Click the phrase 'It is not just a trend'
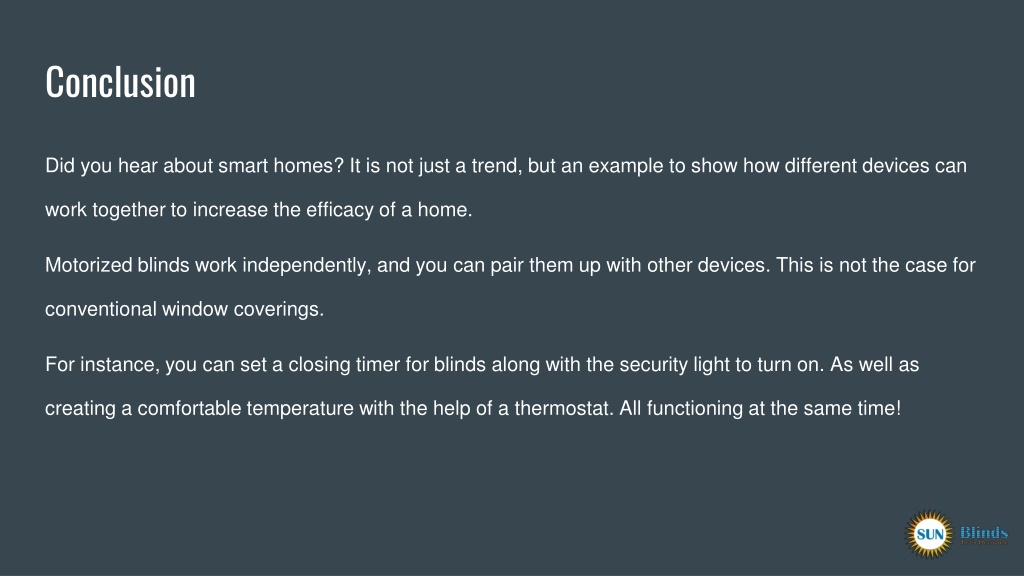 [x=436, y=166]
